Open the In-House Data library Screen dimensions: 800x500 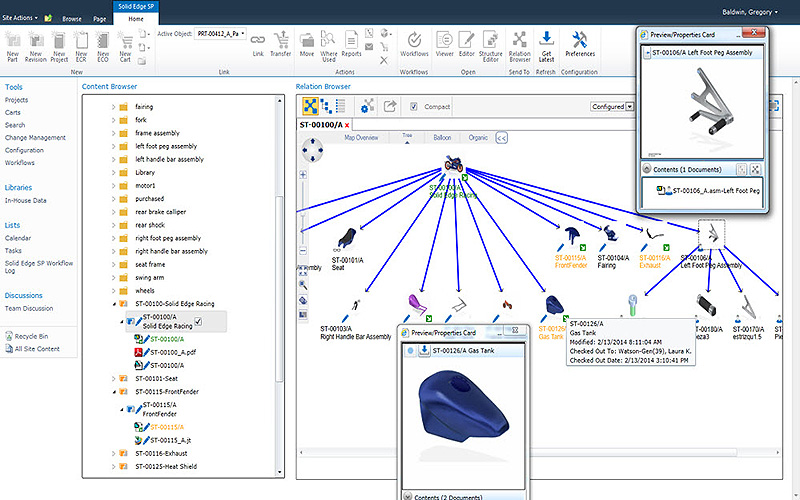(x=26, y=201)
